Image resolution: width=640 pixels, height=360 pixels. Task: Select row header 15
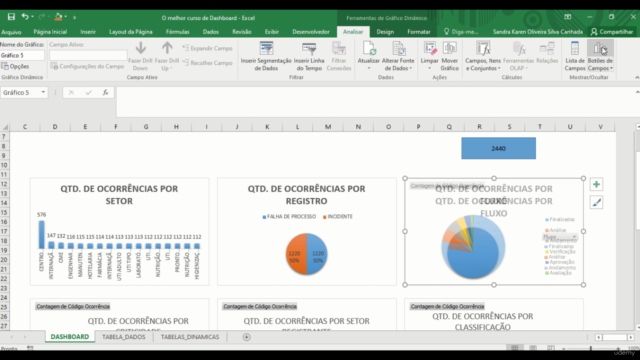[4, 212]
